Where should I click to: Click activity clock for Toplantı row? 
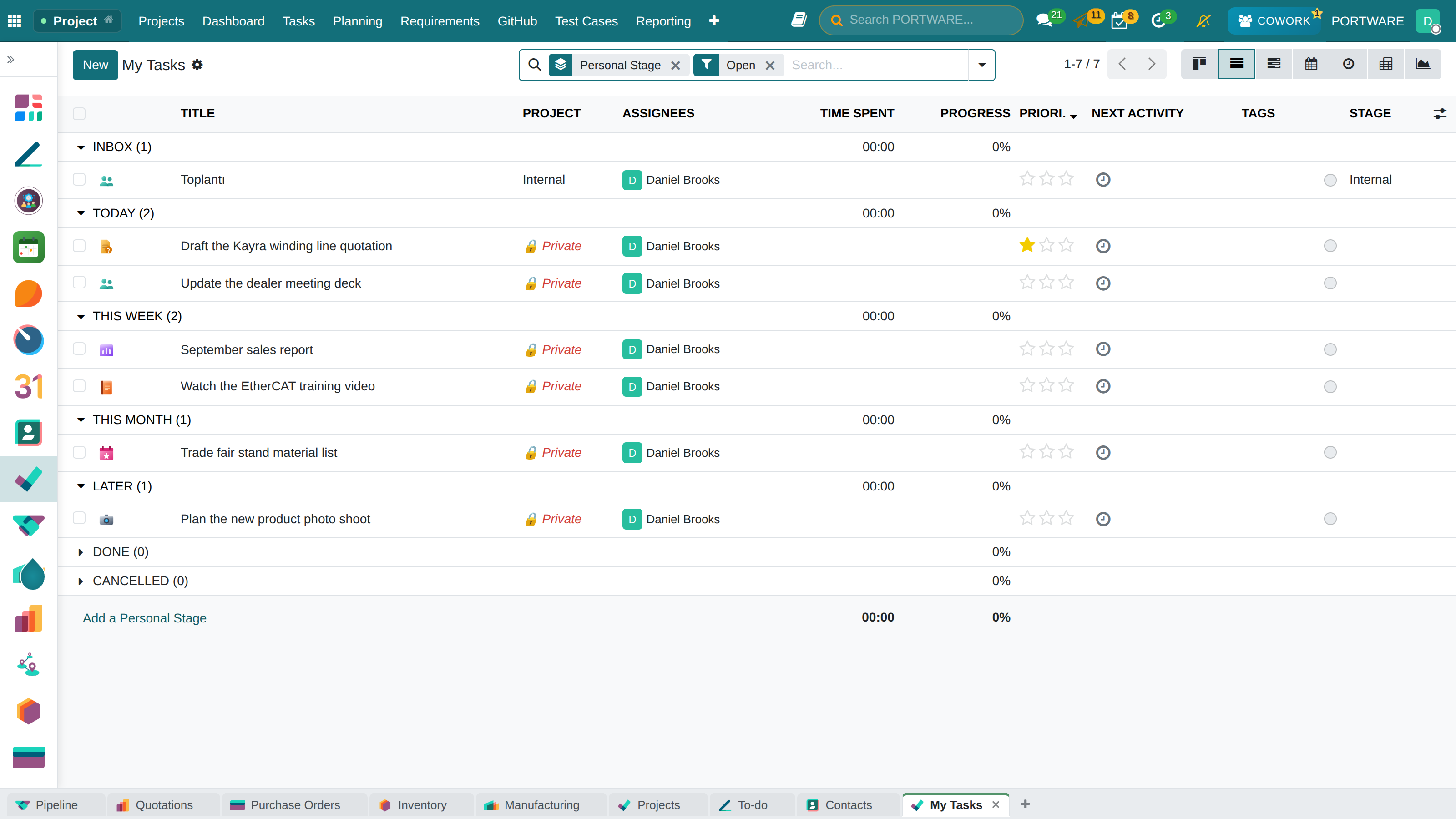[1103, 180]
